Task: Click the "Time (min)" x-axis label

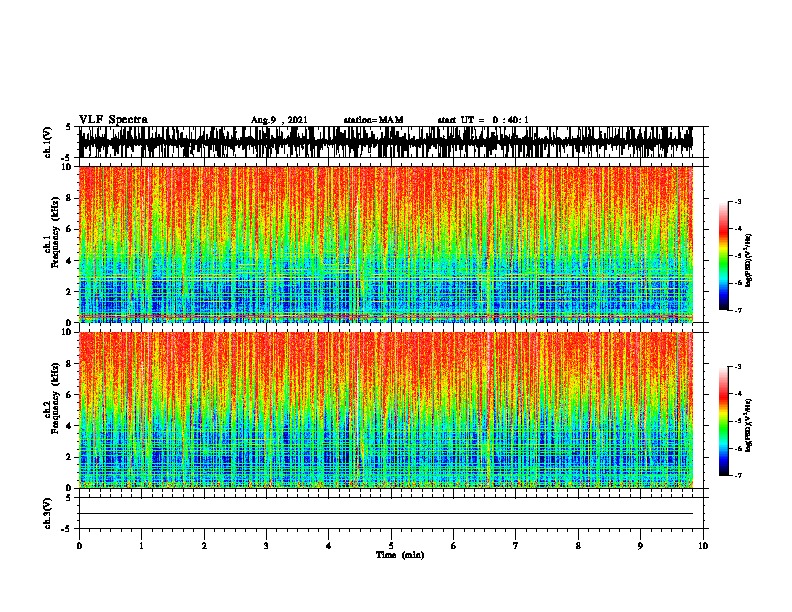Action: [400, 555]
